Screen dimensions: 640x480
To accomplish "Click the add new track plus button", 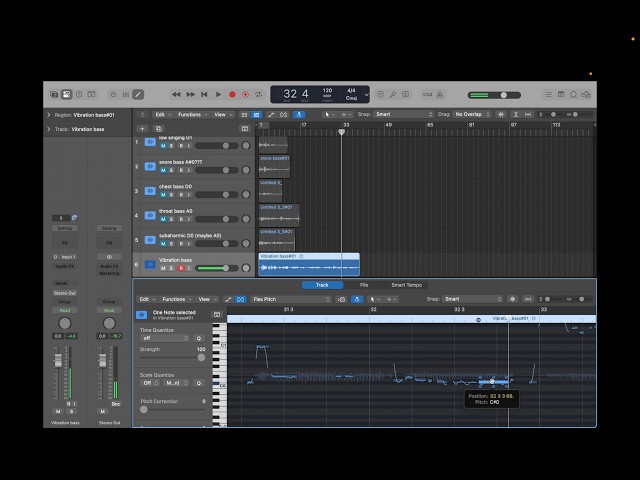I will [142, 129].
